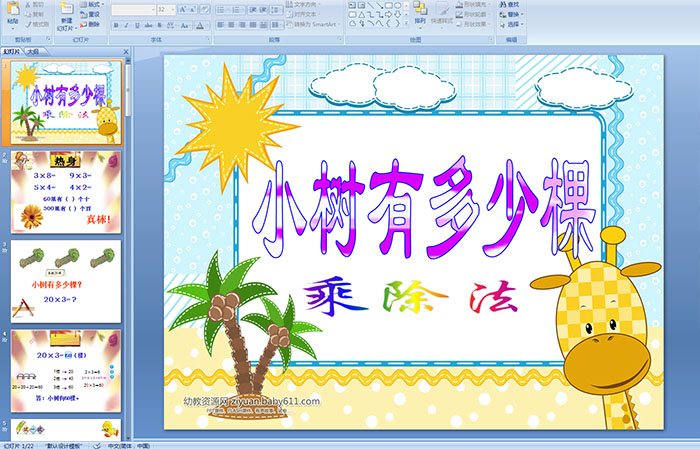The image size is (700, 449).
Task: Switch to the Slides (幻灯片) pane tab
Action: pyautogui.click(x=11, y=52)
